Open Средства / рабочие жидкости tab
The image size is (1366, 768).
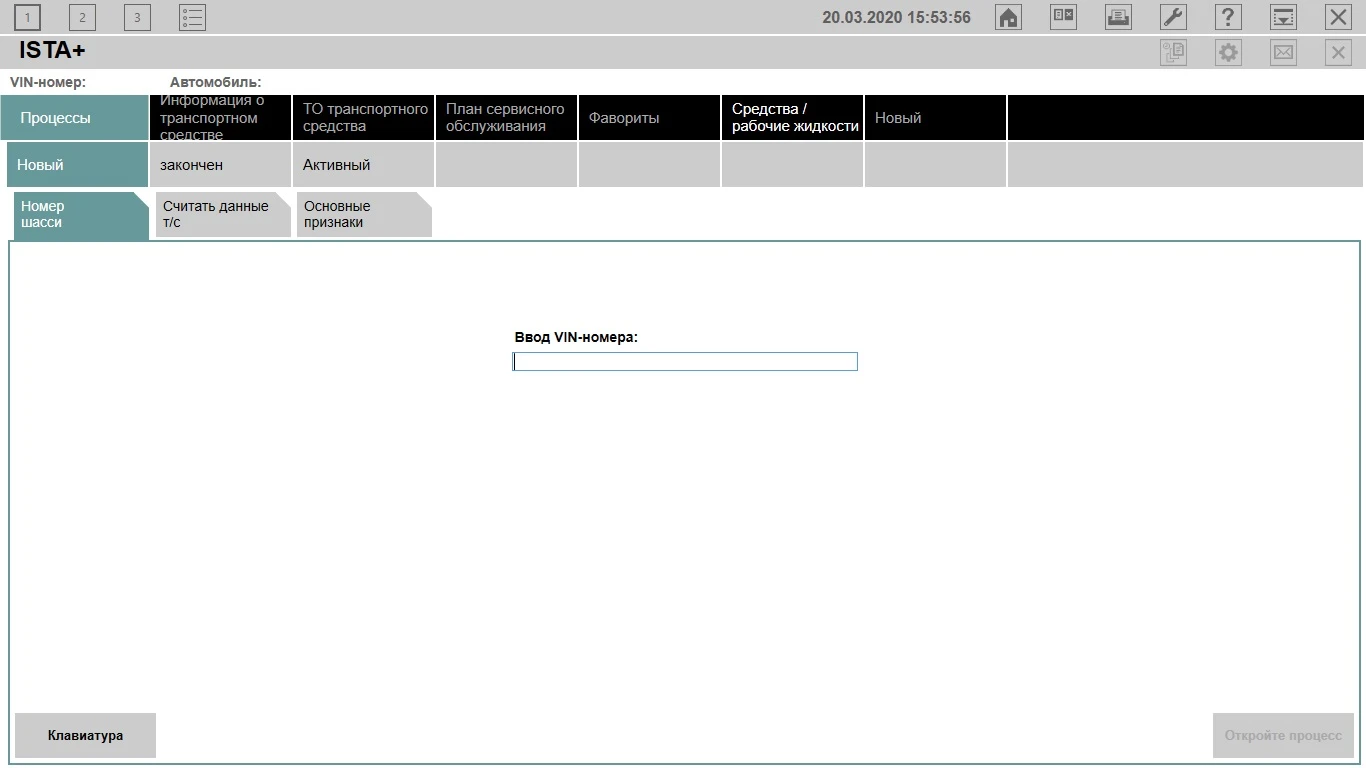793,118
